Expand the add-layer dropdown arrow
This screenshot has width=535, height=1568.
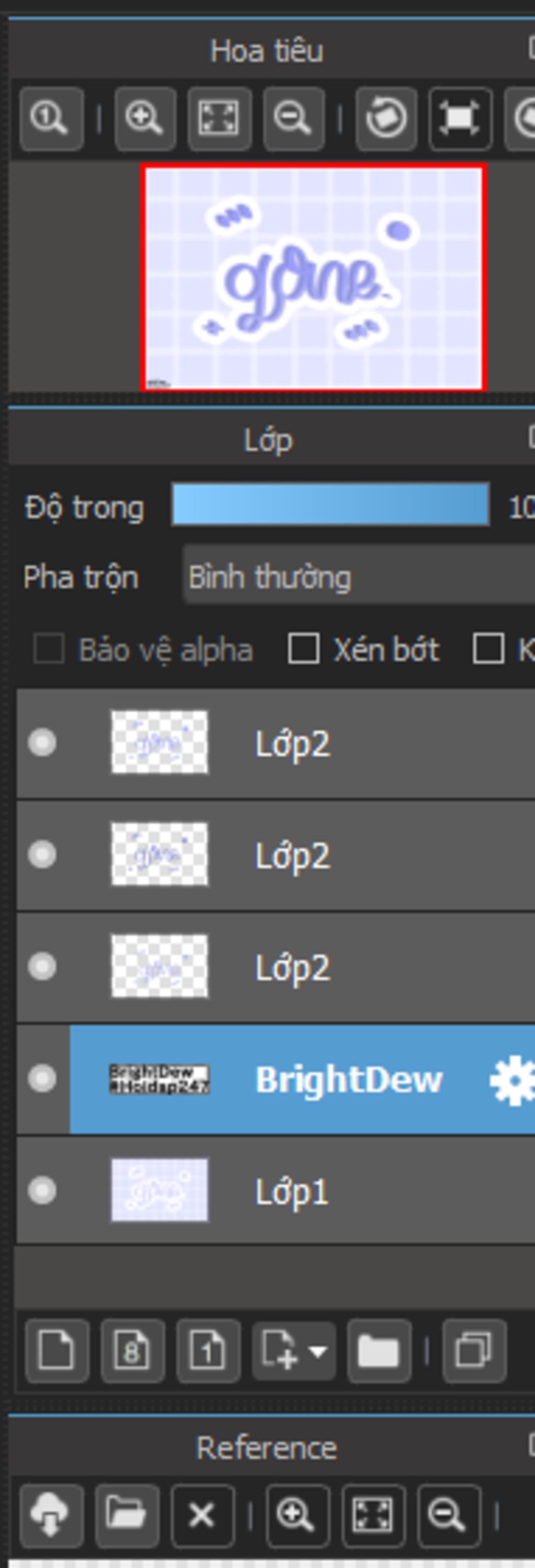(318, 1351)
